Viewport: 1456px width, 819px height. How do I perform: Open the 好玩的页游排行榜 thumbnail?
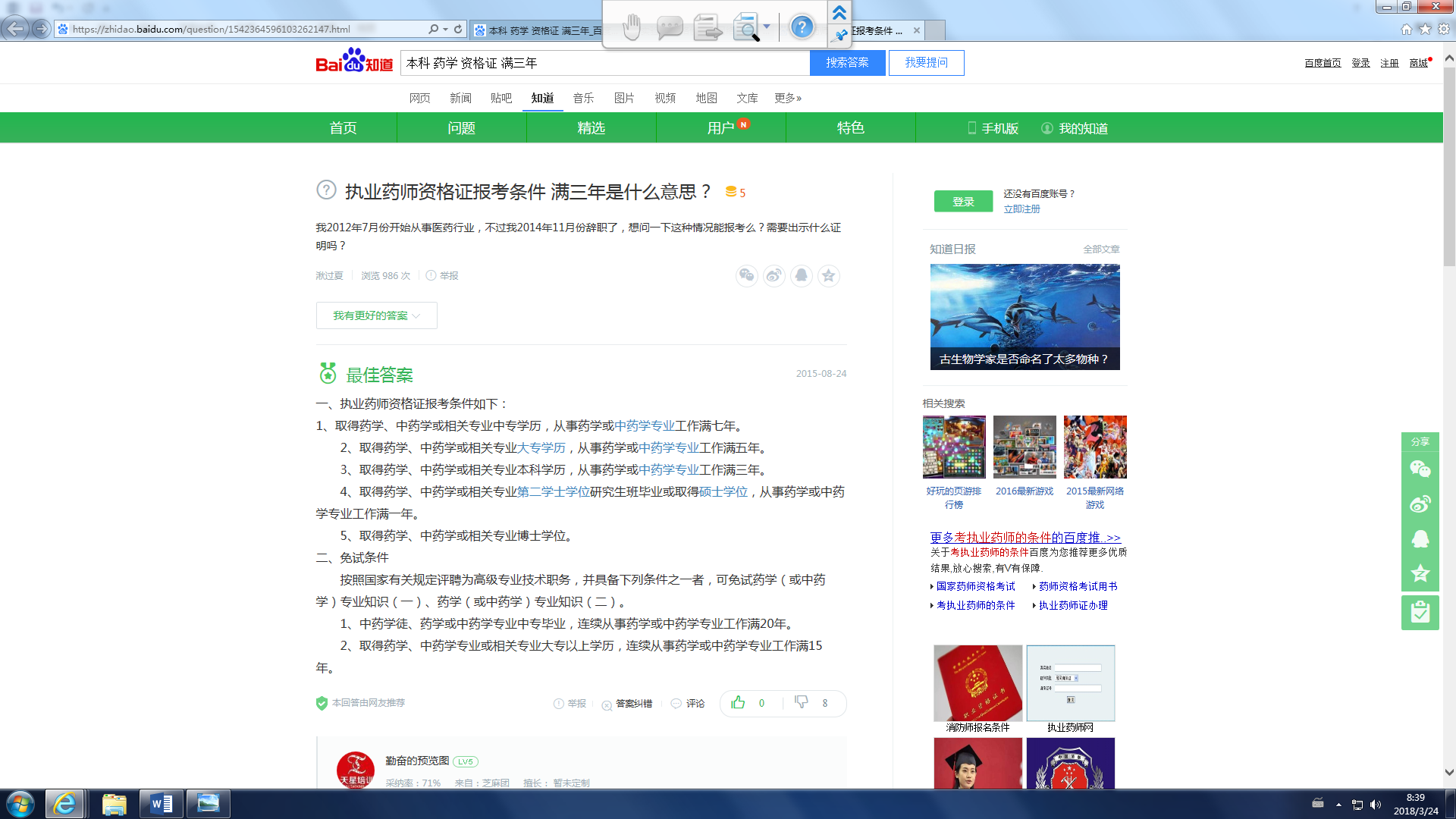click(x=954, y=447)
